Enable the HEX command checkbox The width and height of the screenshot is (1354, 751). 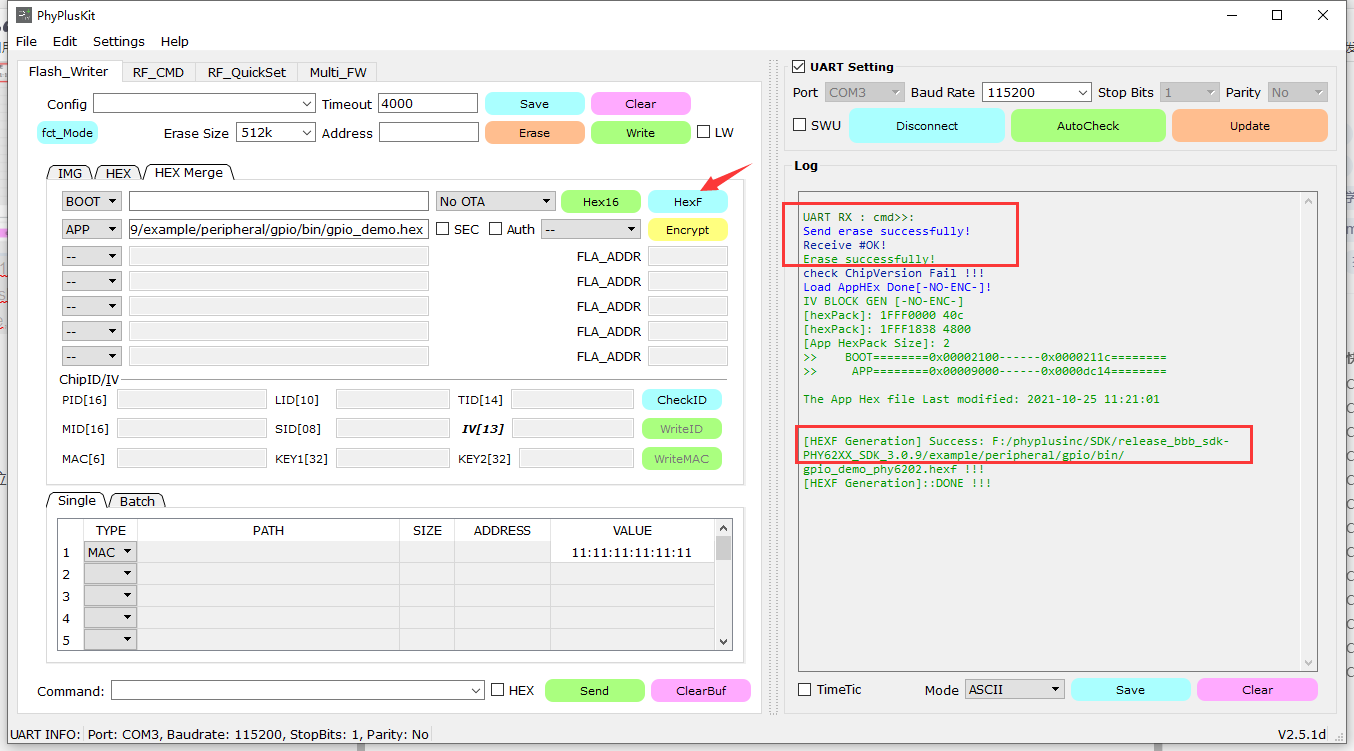[498, 690]
